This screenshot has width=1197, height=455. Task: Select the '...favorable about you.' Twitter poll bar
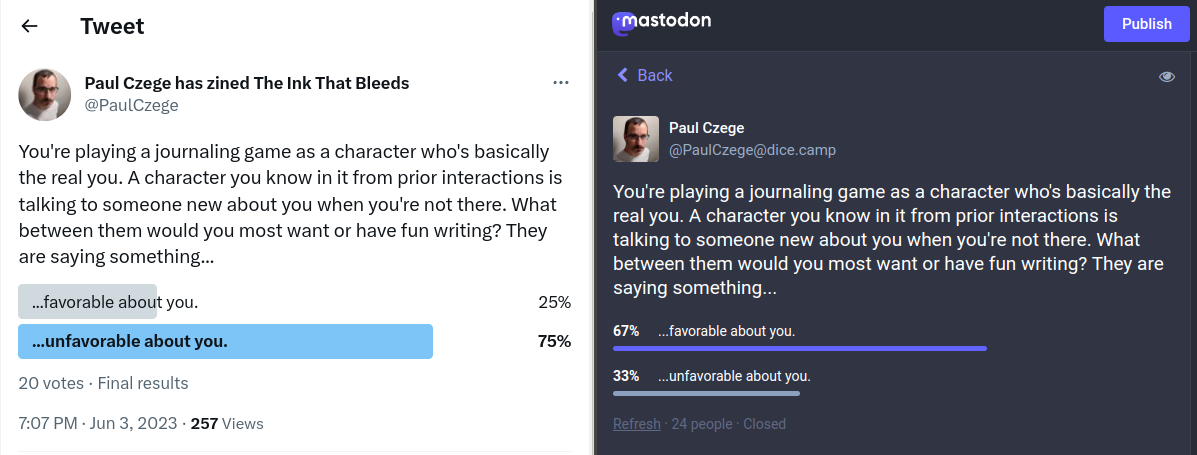(x=88, y=302)
